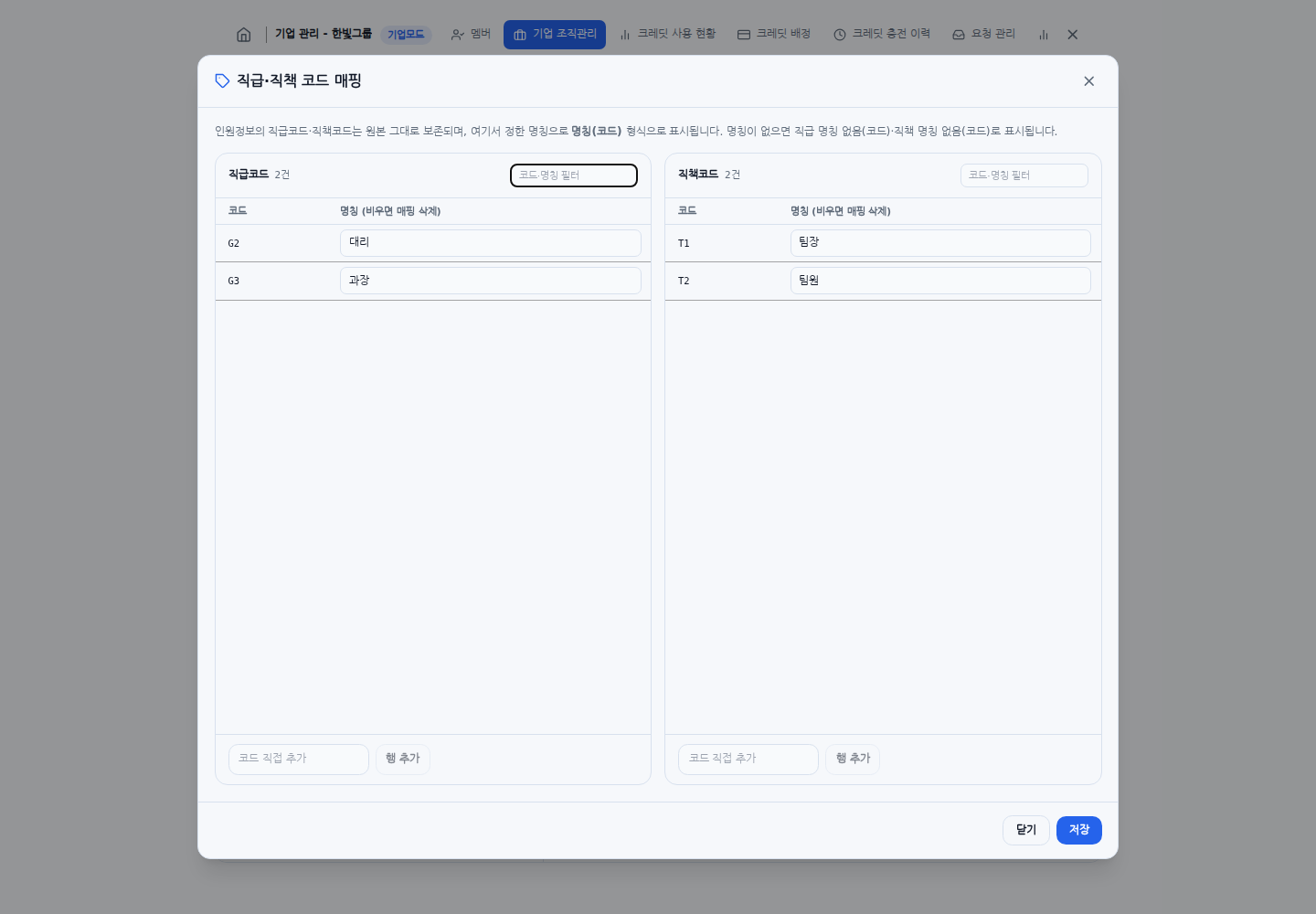
Task: Edit the name field for code G2
Action: pyautogui.click(x=491, y=243)
